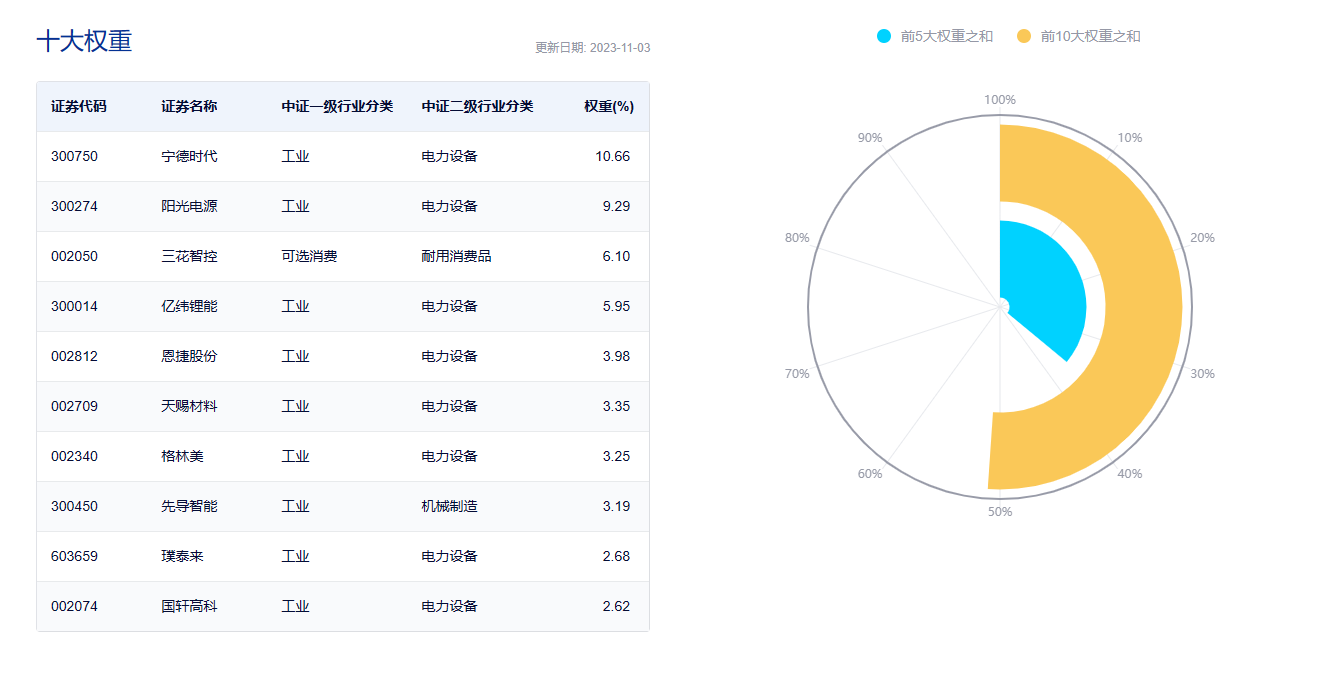This screenshot has height=681, width=1320.
Task: Click the 证券名称 column header
Action: tap(189, 107)
